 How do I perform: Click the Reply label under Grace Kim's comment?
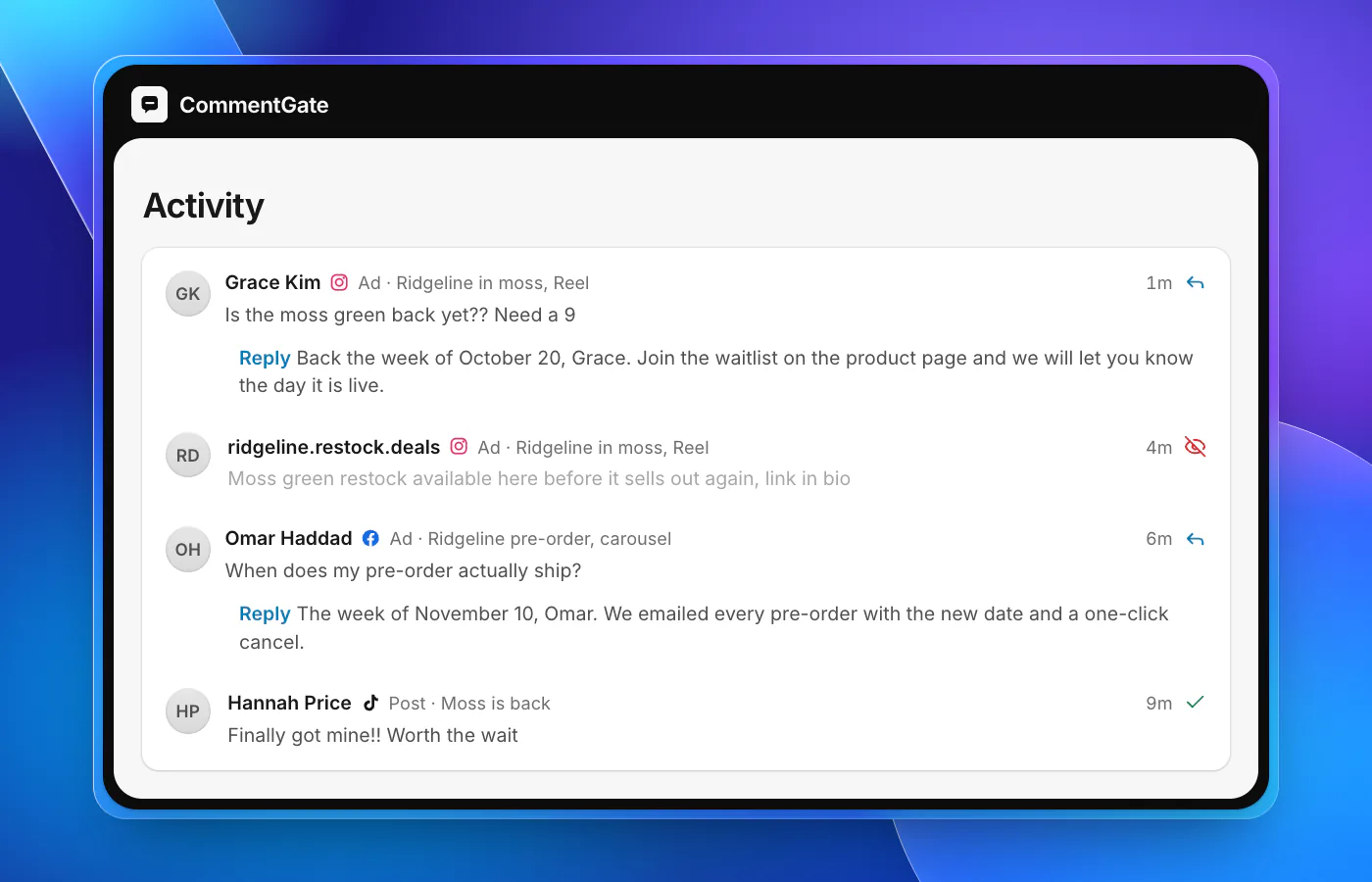[265, 358]
